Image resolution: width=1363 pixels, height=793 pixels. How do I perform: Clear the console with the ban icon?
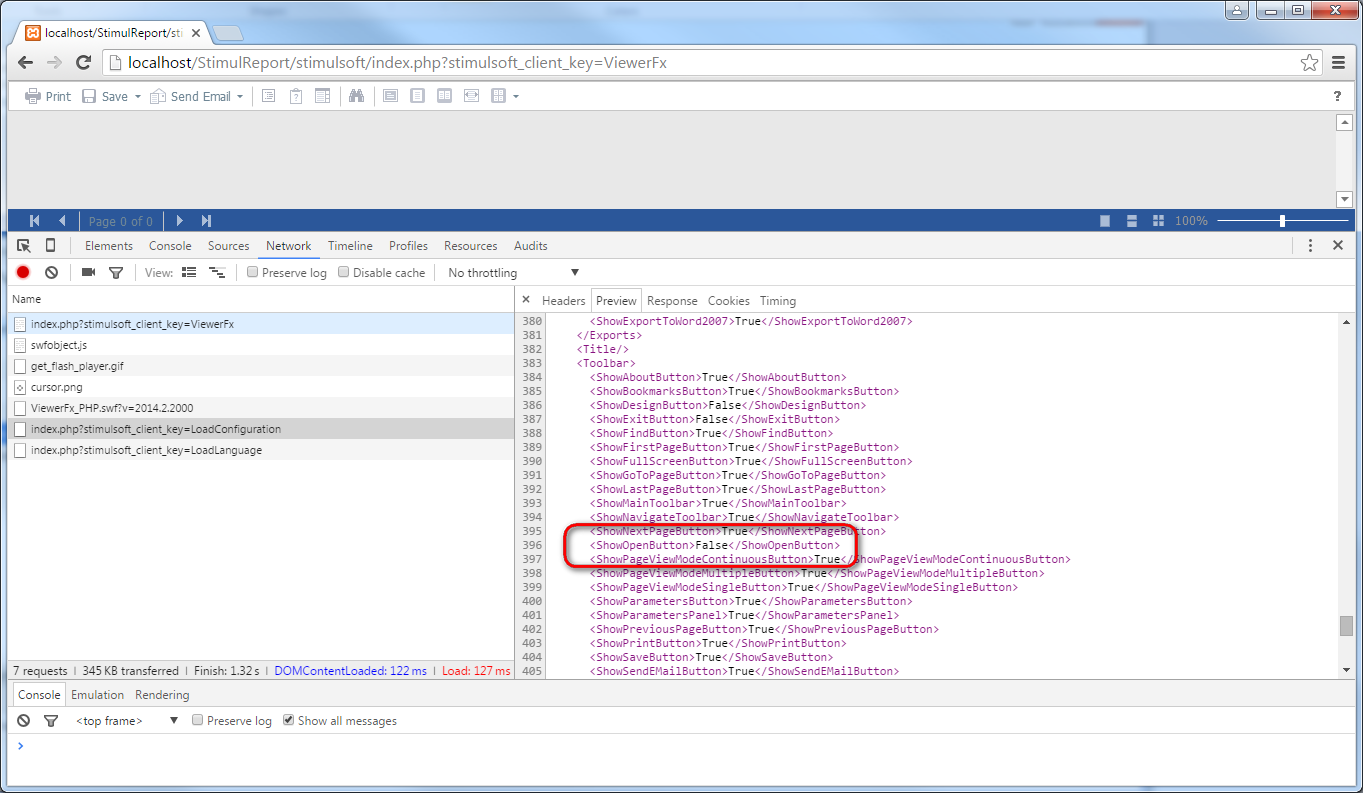tap(23, 721)
